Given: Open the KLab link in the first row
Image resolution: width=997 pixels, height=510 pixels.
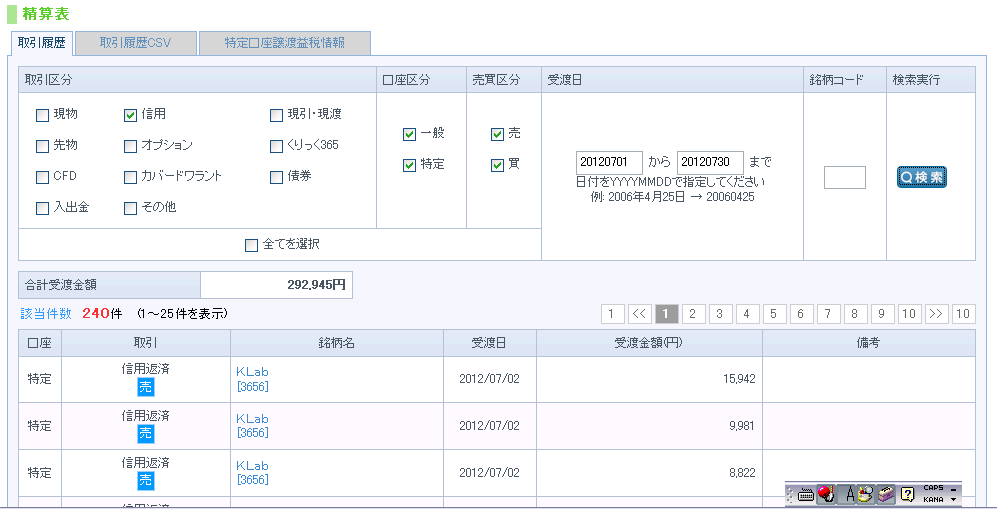Looking at the screenshot, I should pos(252,372).
